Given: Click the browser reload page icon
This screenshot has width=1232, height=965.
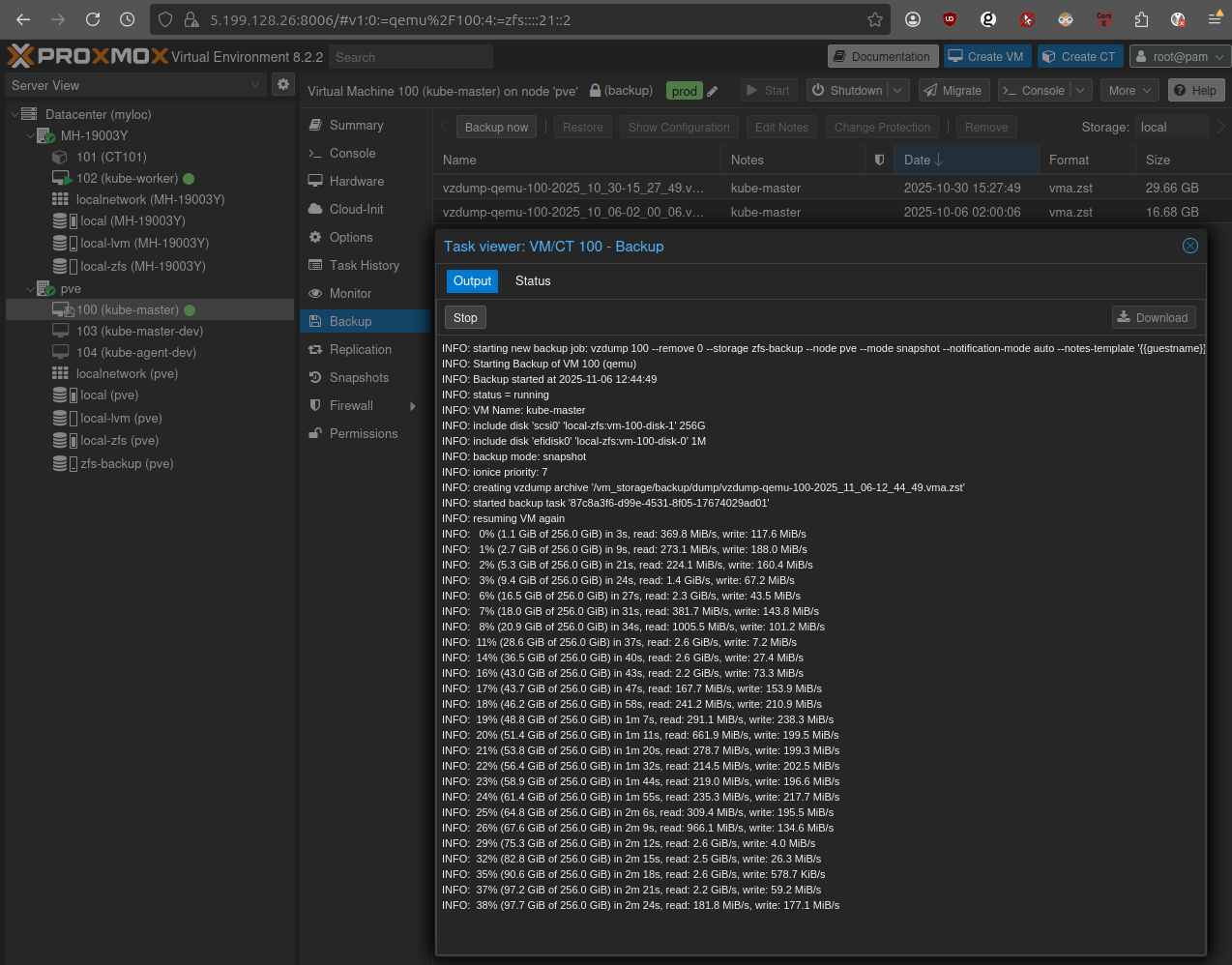Looking at the screenshot, I should pyautogui.click(x=93, y=19).
